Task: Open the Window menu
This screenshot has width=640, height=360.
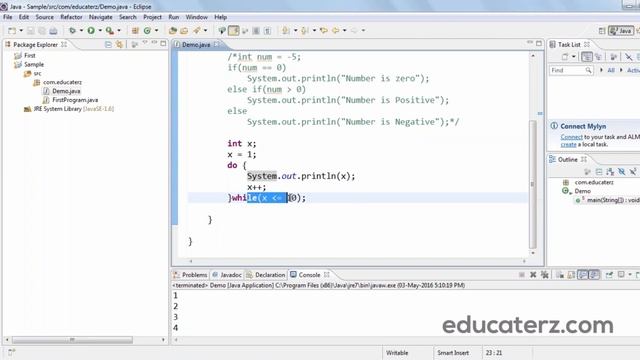Action: 196,17
